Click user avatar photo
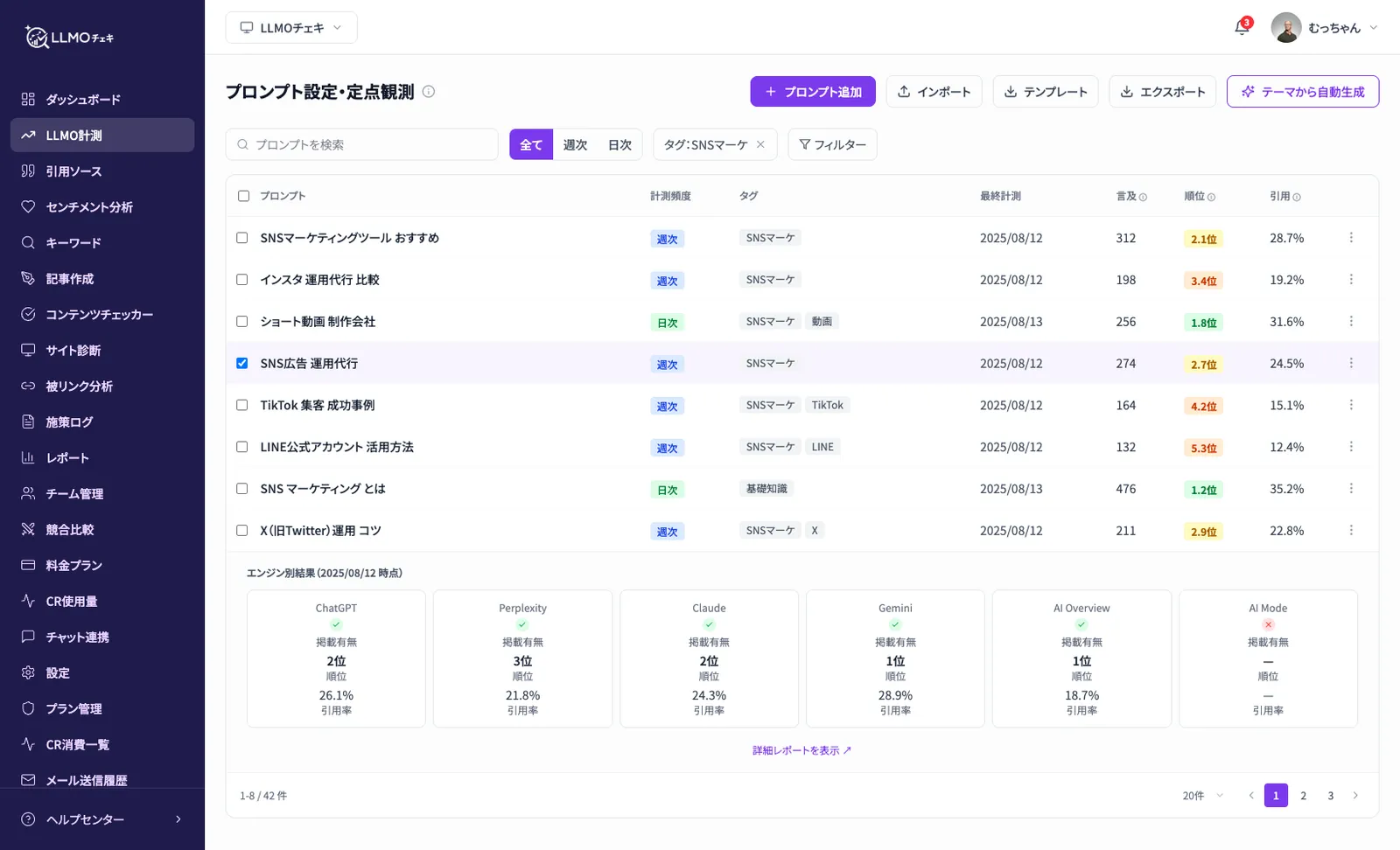Screen dimensions: 1400x850 [x=1285, y=28]
